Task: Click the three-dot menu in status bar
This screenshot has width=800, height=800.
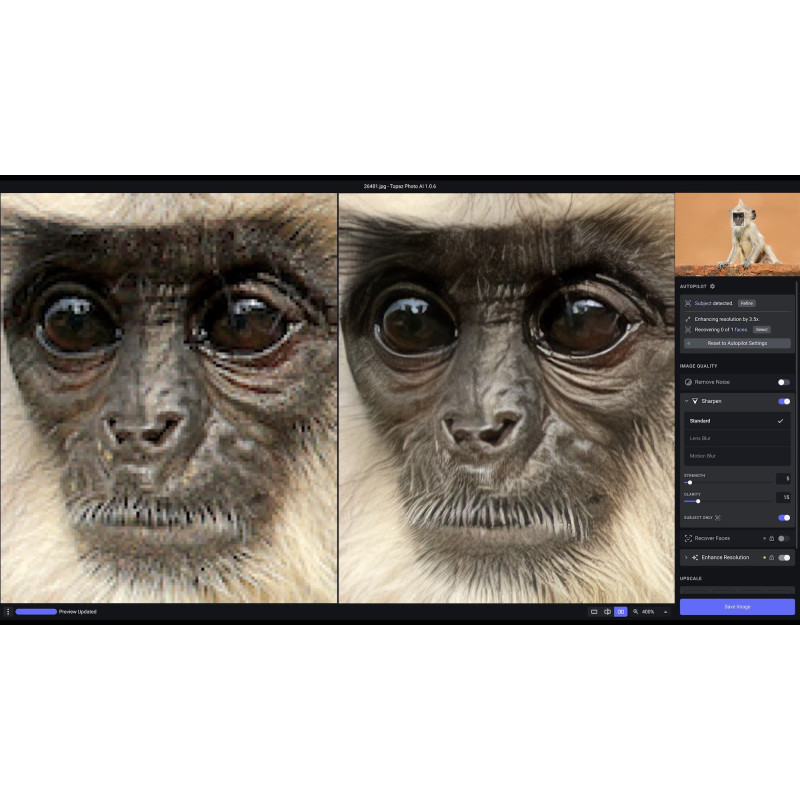Action: (7, 611)
